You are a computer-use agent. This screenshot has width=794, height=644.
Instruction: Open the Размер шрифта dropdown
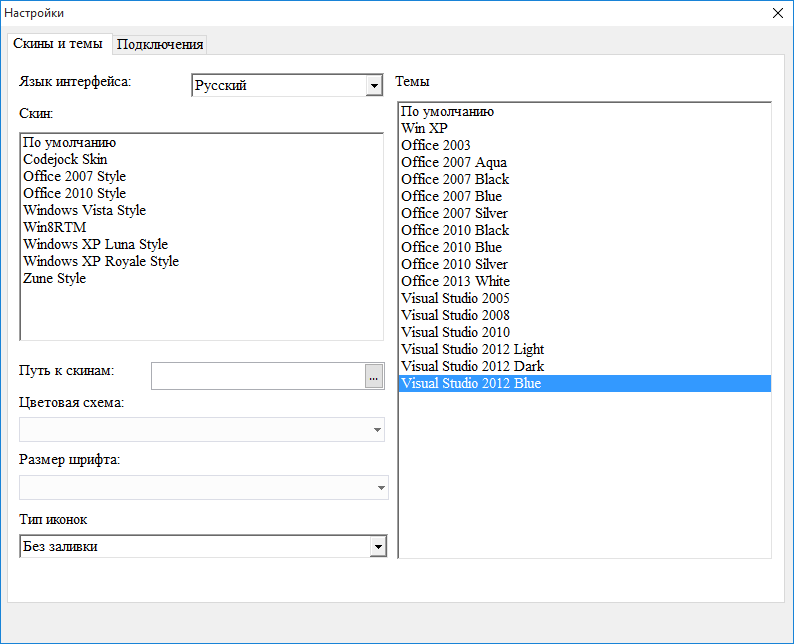click(380, 488)
